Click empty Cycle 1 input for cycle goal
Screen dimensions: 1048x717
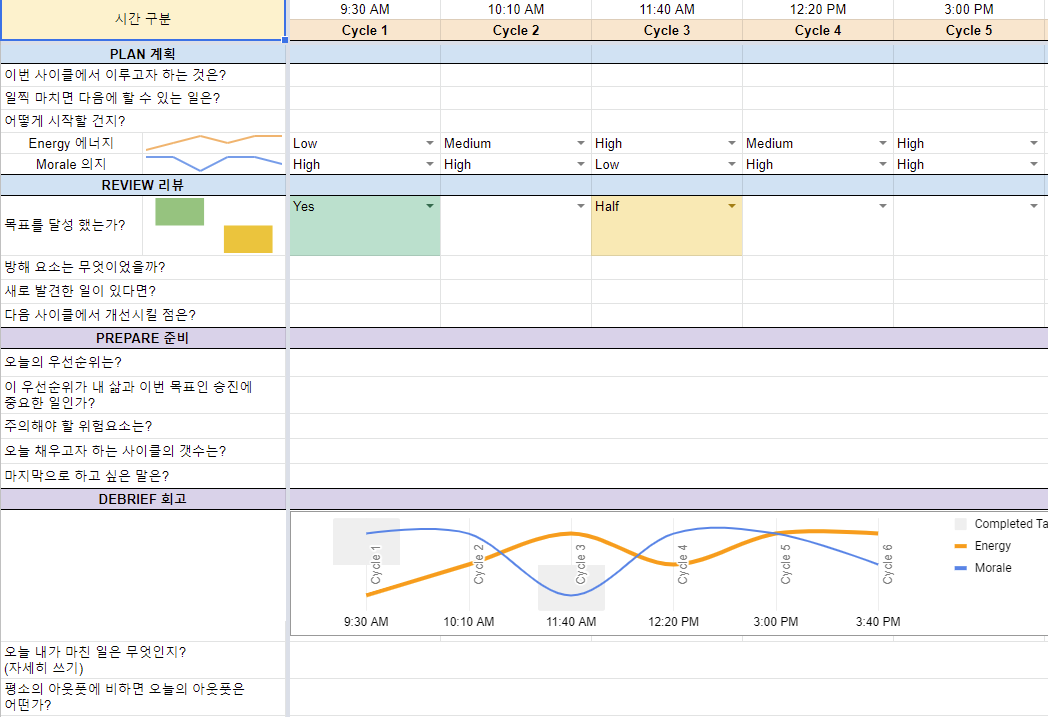(x=365, y=75)
